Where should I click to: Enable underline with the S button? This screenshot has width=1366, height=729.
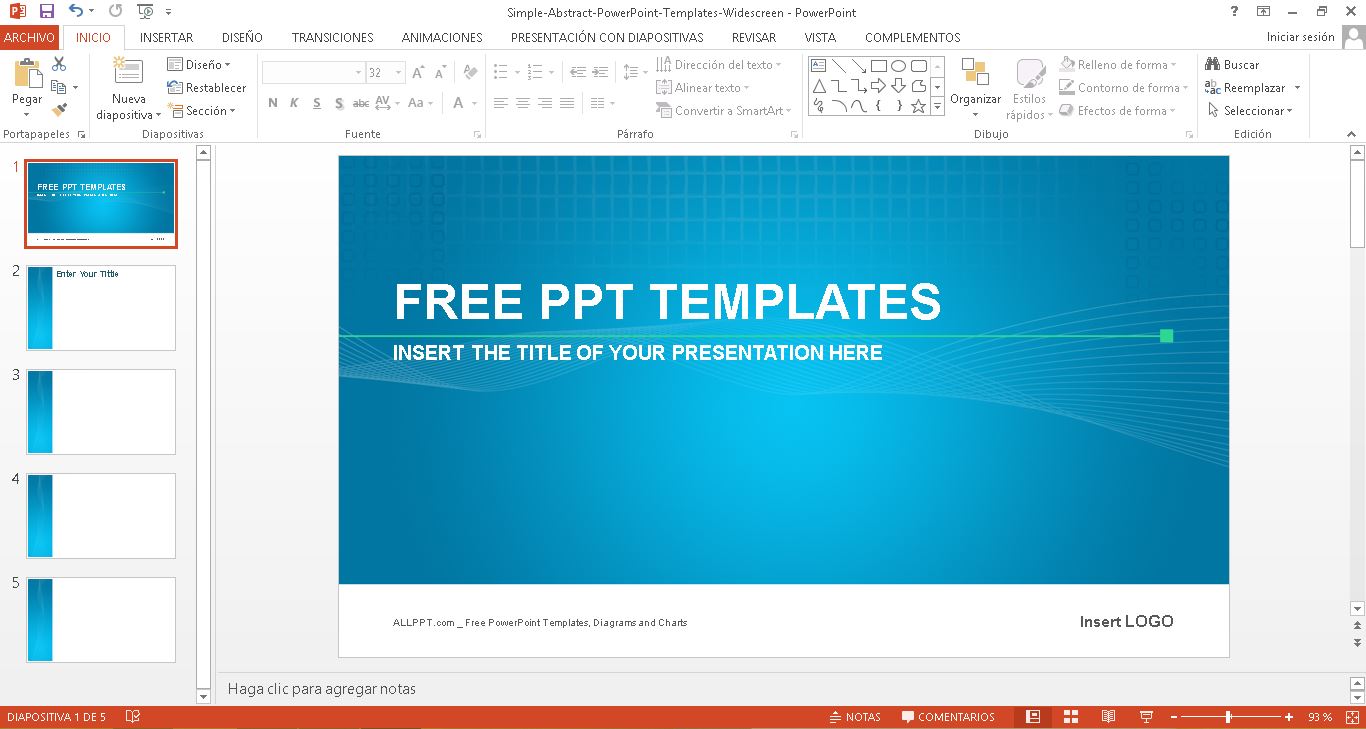coord(316,103)
